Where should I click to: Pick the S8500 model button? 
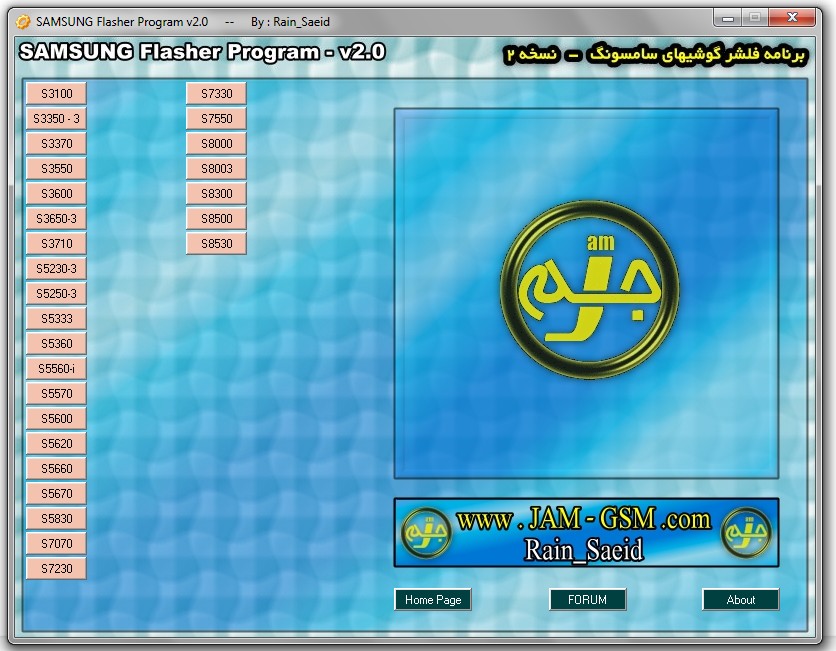(x=216, y=219)
